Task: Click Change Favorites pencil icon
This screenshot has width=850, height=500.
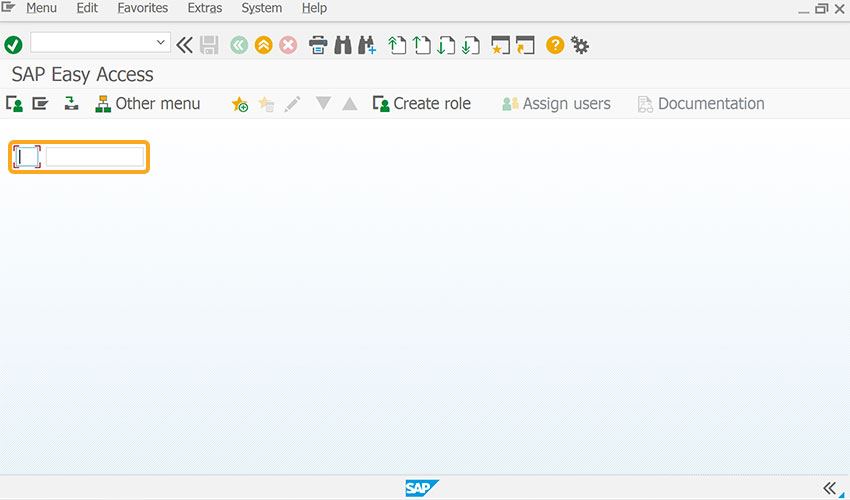Action: [292, 104]
